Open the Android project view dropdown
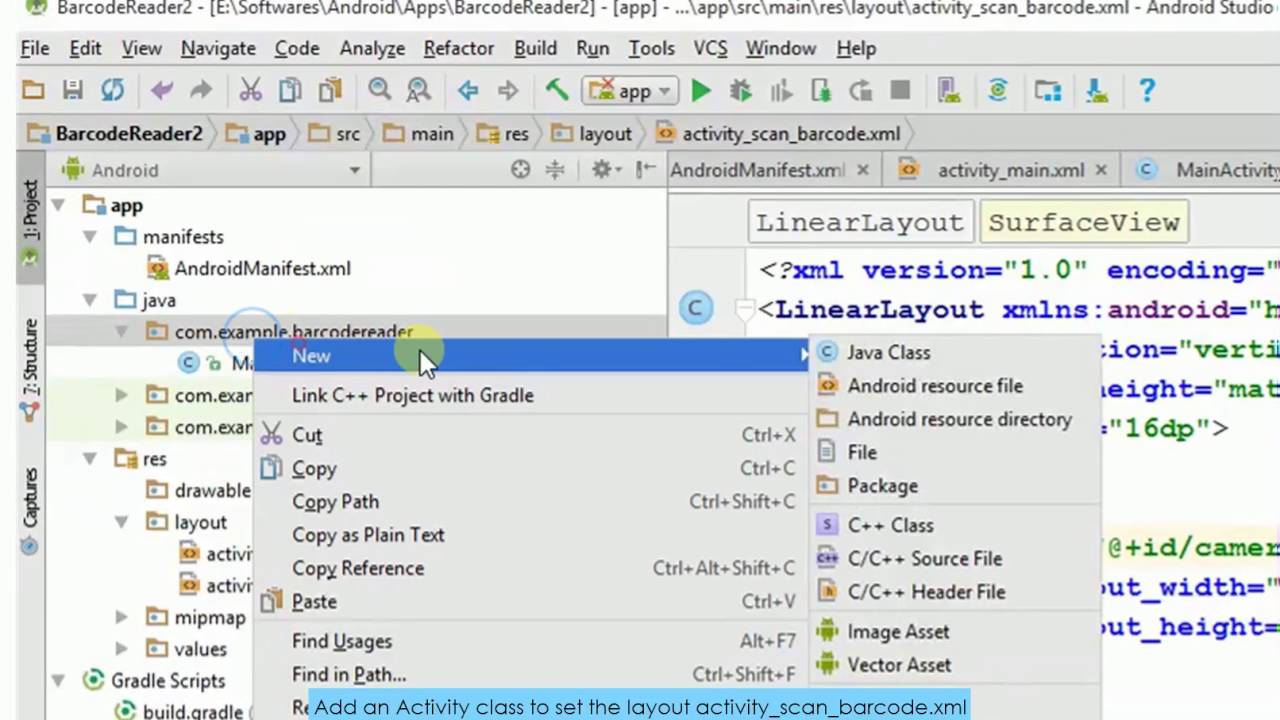This screenshot has width=1280, height=720. tap(211, 170)
